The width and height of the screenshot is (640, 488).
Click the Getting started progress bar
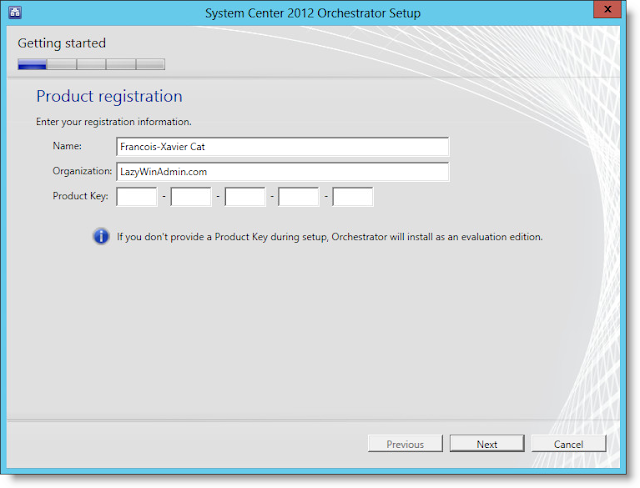91,64
